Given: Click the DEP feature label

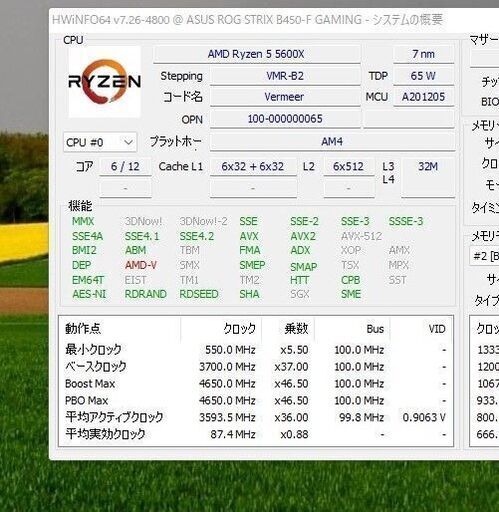Looking at the screenshot, I should [x=82, y=265].
